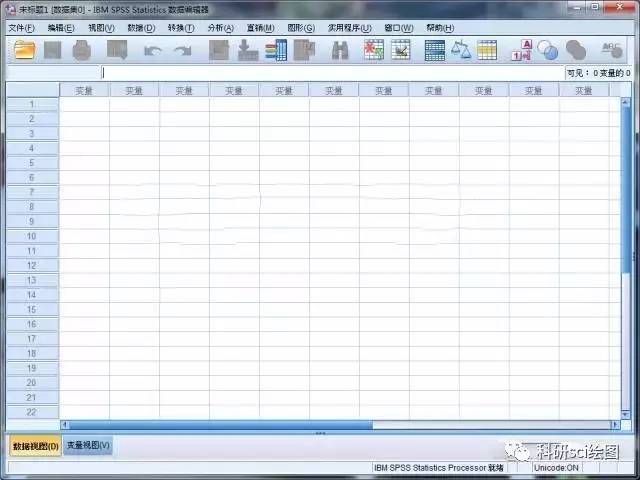Switch to the 变量视图(V) tab
The image size is (640, 480).
pos(88,445)
